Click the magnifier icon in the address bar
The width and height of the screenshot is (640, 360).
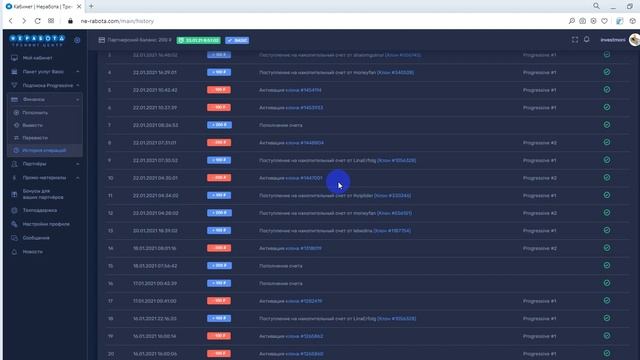coord(572,21)
